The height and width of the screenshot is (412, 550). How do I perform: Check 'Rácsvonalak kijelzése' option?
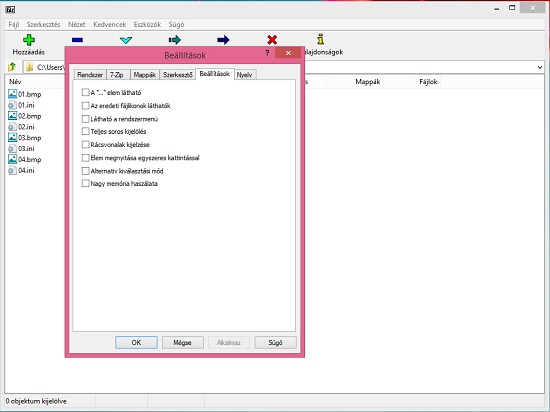coord(85,144)
